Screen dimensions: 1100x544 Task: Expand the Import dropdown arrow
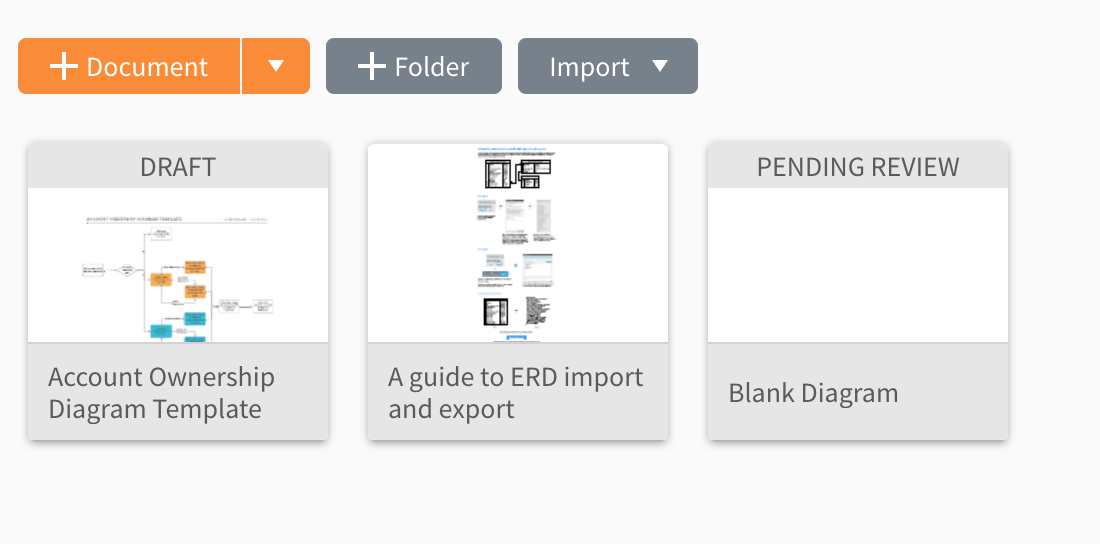click(x=659, y=66)
